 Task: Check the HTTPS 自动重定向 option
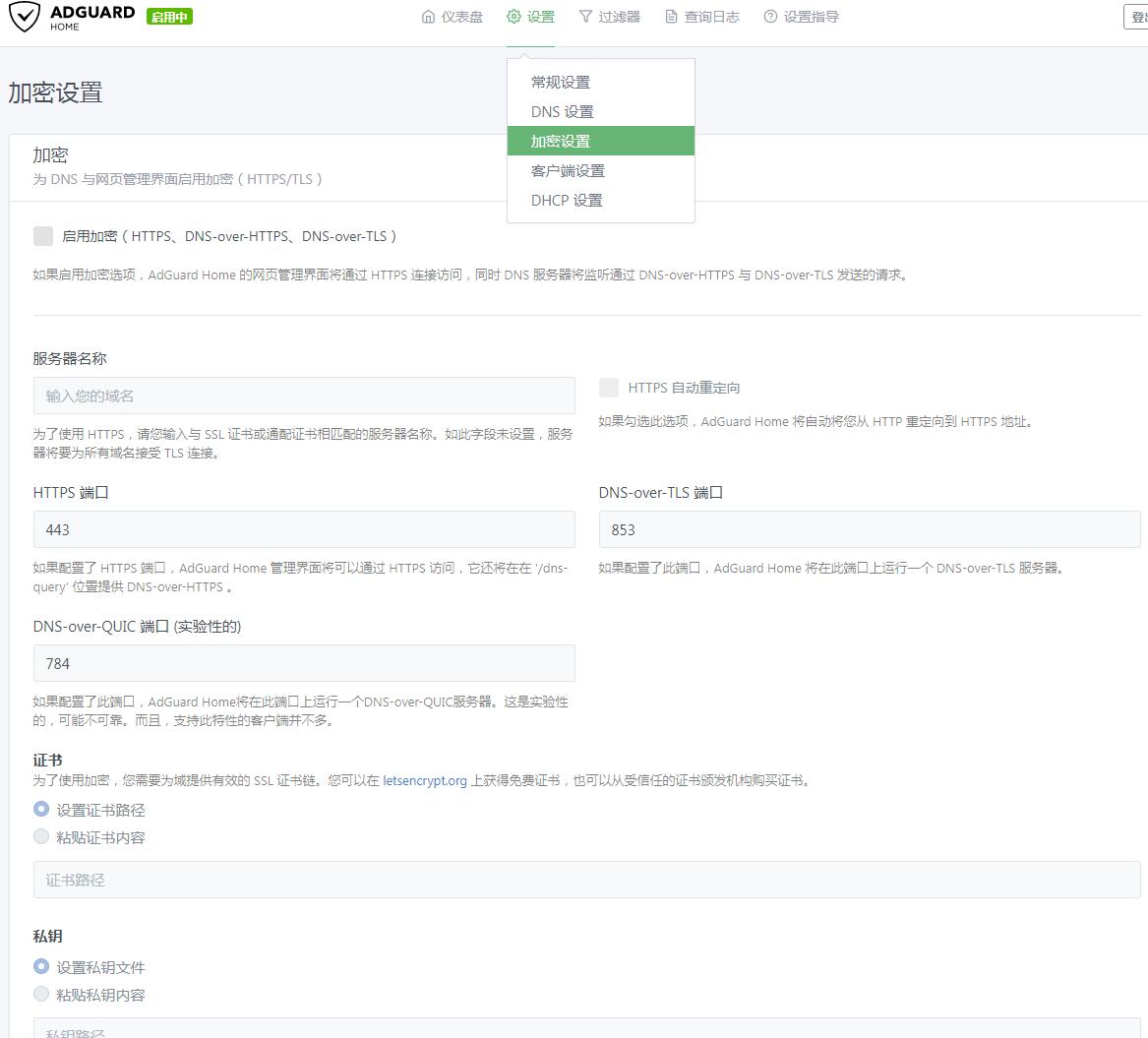[609, 388]
